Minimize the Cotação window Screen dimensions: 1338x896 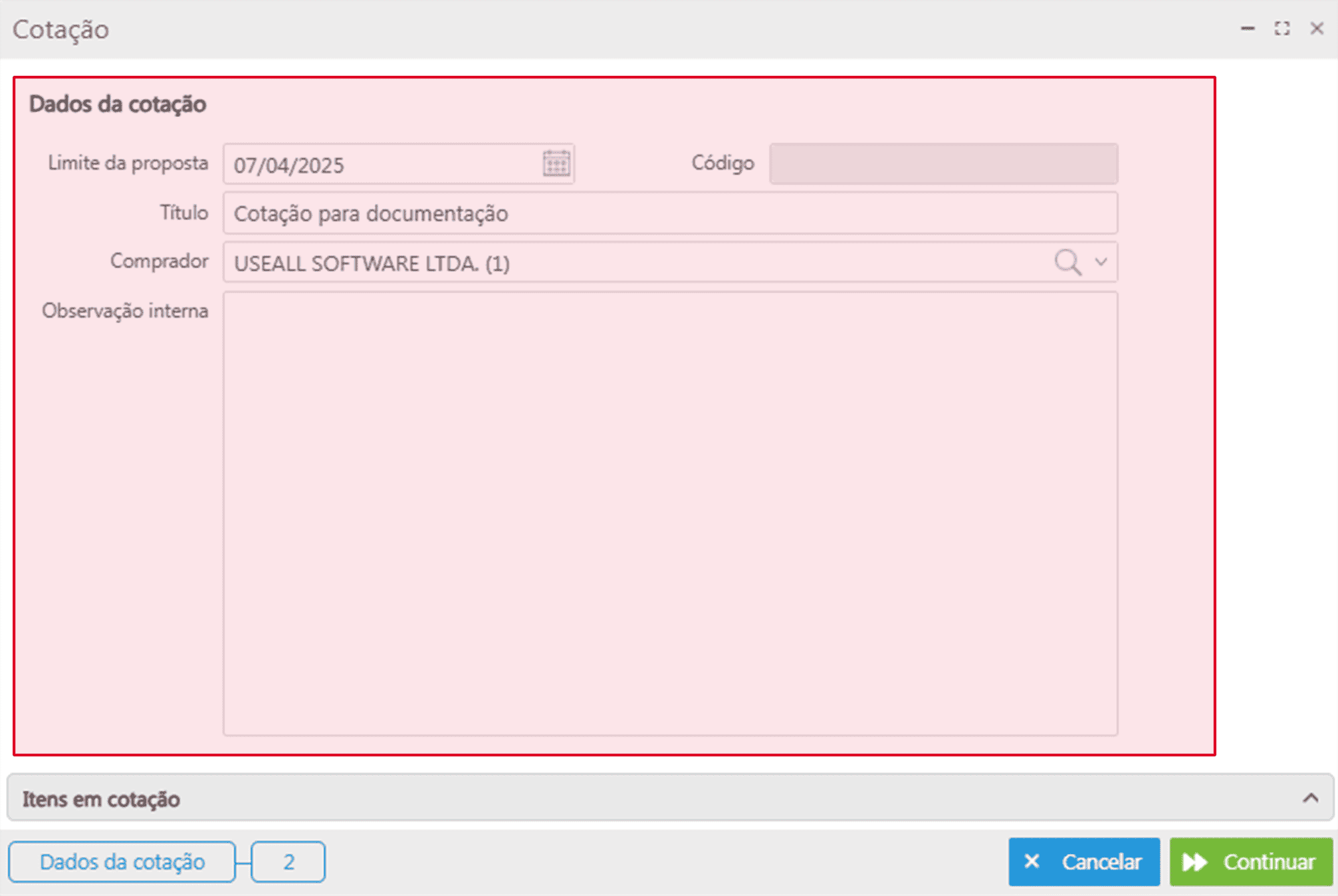[x=1248, y=29]
